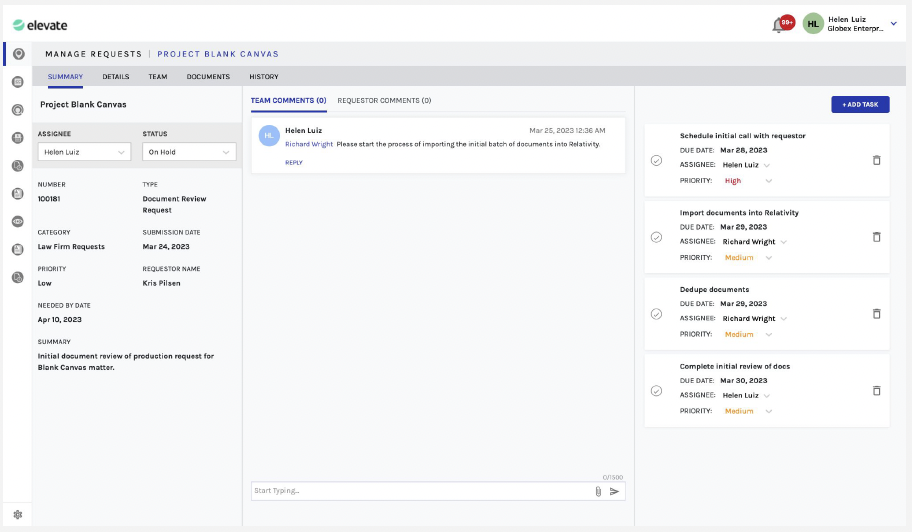Open the Status On Hold dropdown
Image resolution: width=912 pixels, height=532 pixels.
click(x=189, y=152)
